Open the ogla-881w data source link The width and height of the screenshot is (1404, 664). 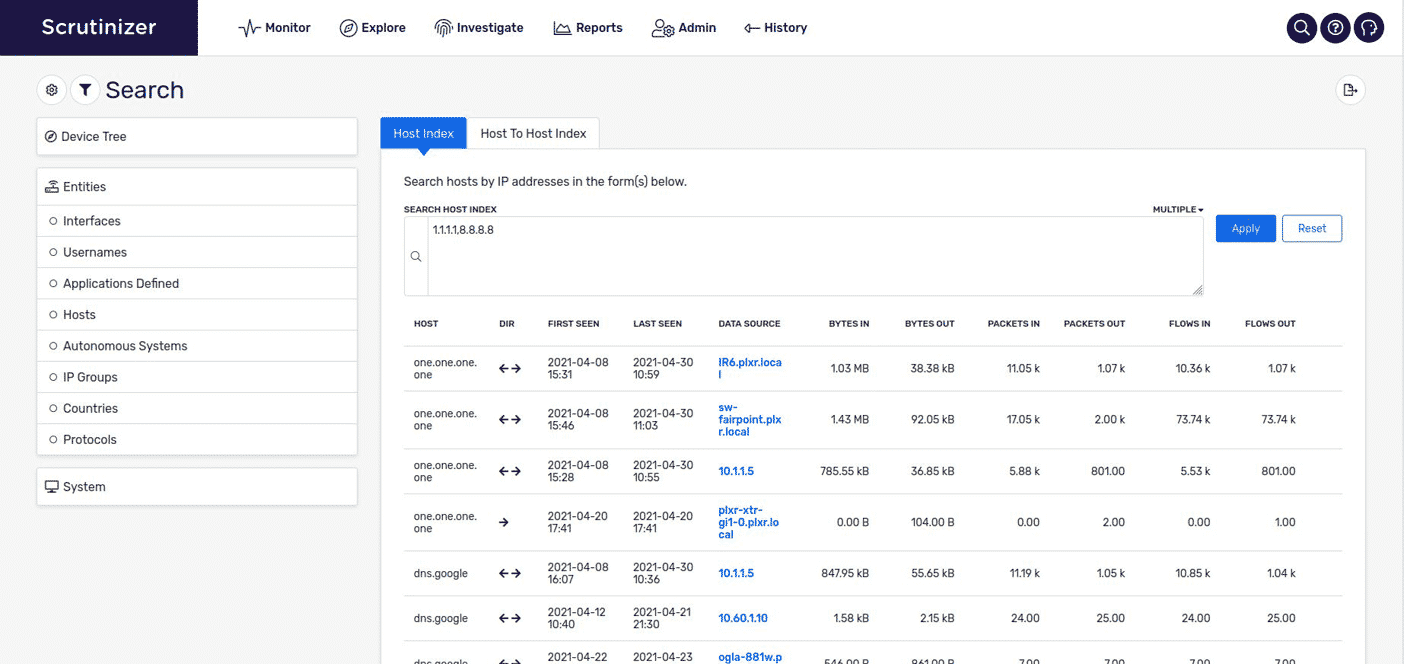pyautogui.click(x=750, y=657)
